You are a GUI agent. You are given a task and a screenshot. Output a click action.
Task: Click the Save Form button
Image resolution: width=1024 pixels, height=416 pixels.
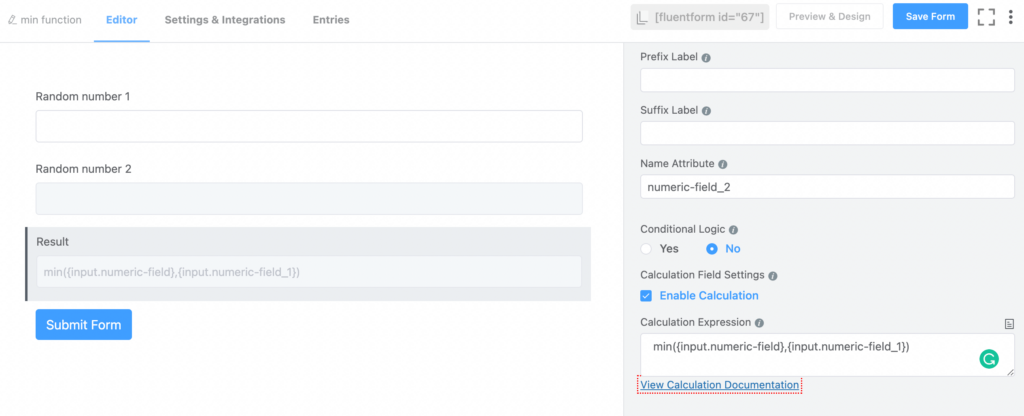point(931,16)
